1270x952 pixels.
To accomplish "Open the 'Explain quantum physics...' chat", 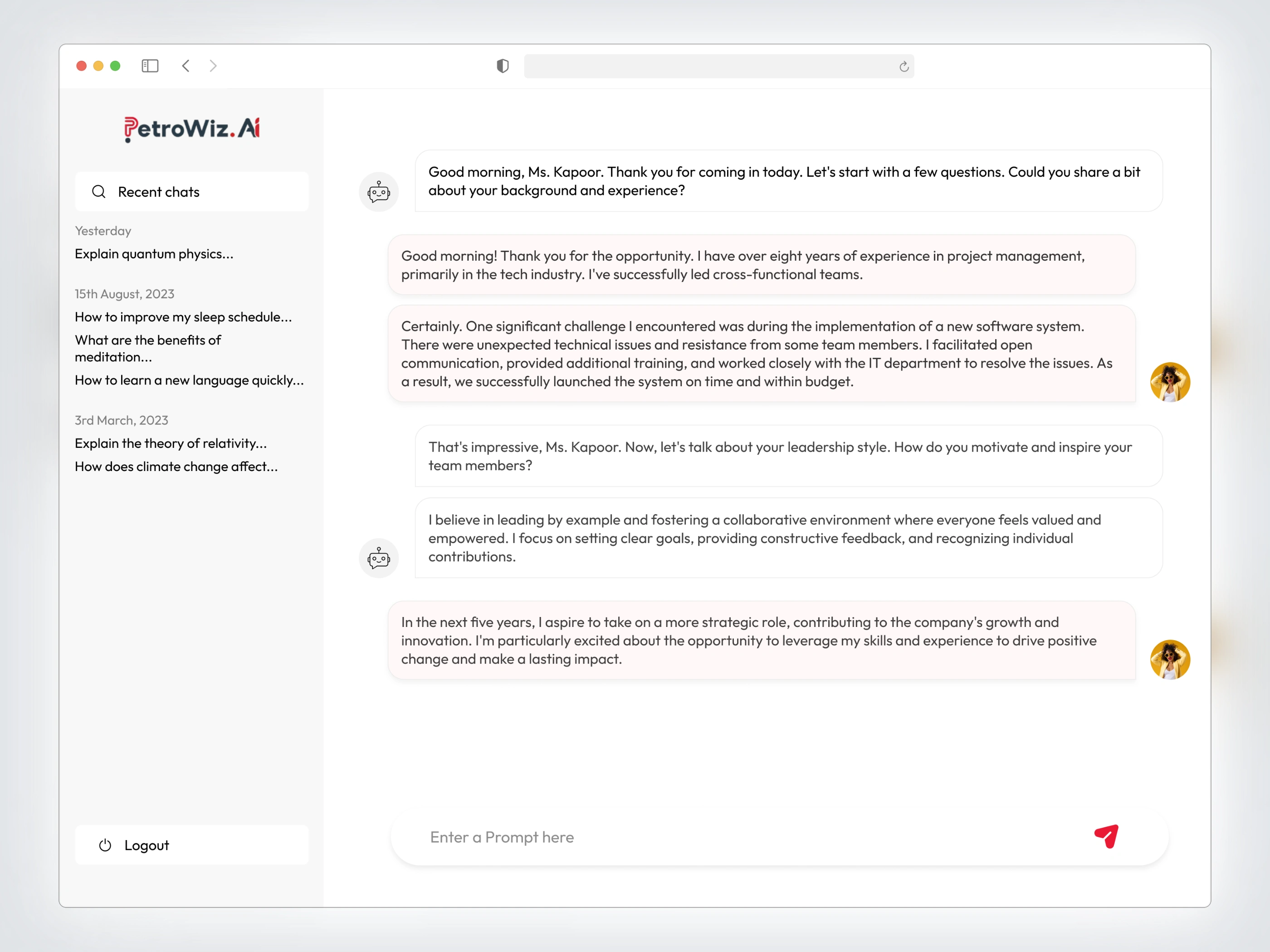I will point(154,253).
